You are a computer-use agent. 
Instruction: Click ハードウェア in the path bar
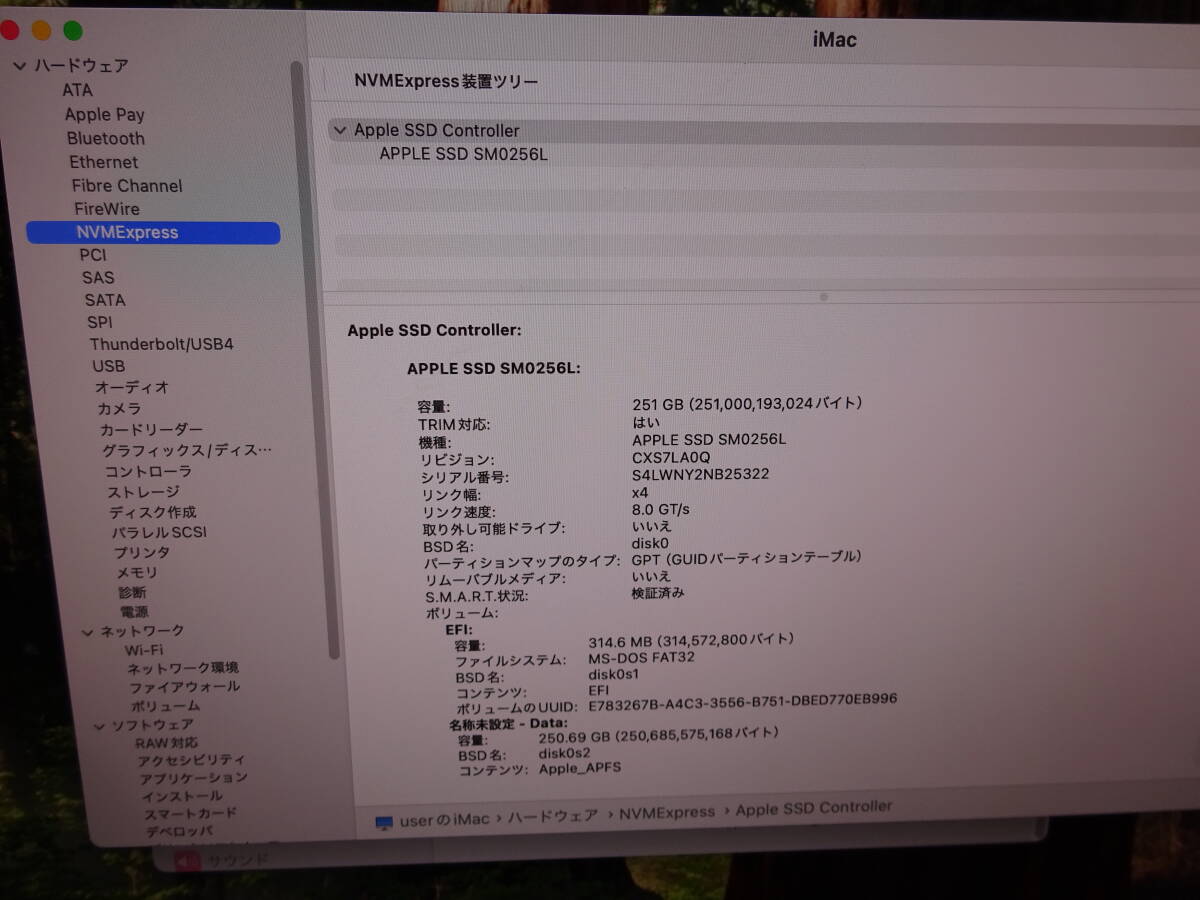(x=552, y=816)
